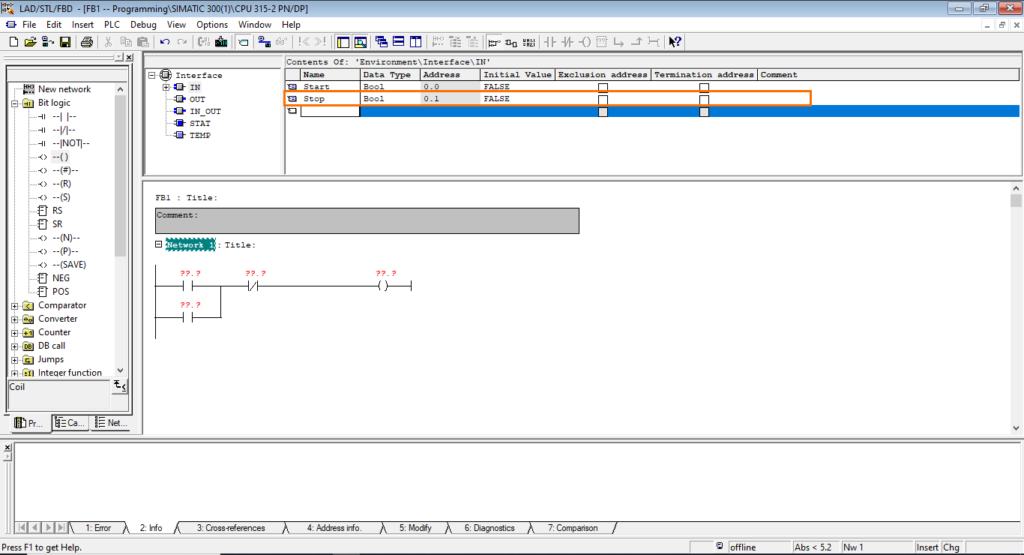Viewport: 1024px width, 555px height.
Task: Open the File menu
Action: [29, 25]
